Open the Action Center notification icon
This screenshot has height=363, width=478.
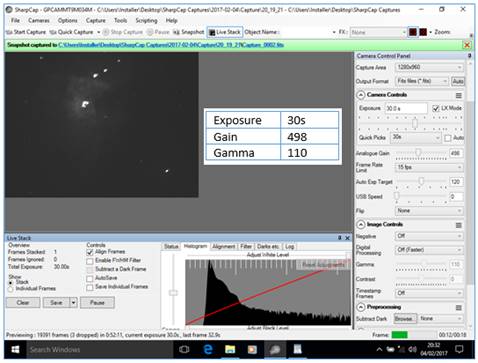coord(459,349)
